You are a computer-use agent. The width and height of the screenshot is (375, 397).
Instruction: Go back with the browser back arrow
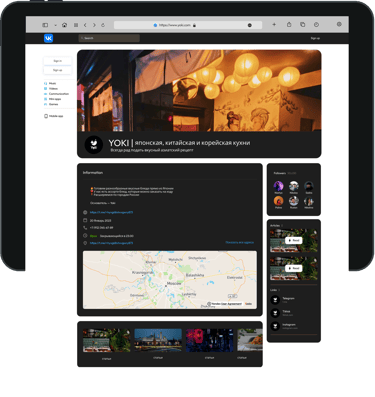tap(85, 25)
